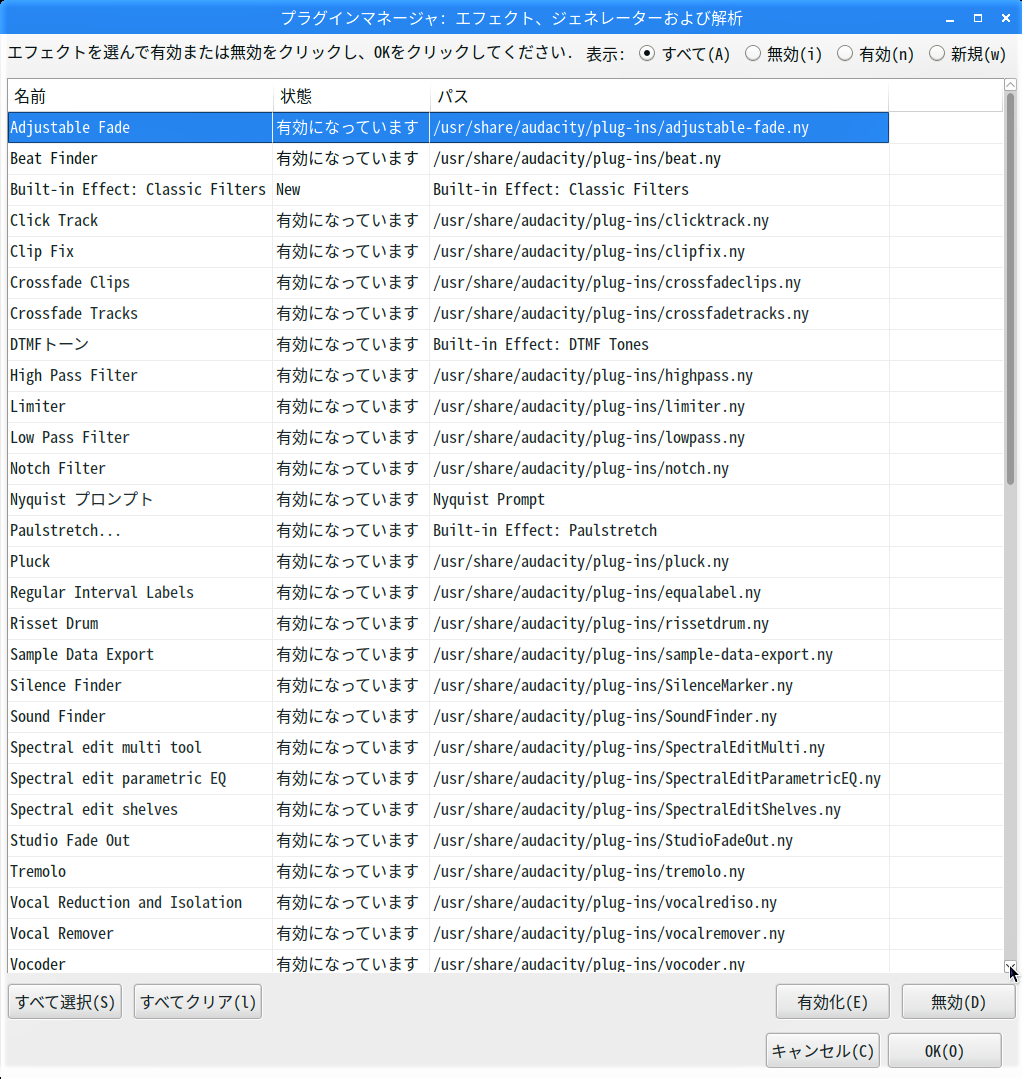Select the 新規(w) display filter
The width and height of the screenshot is (1022, 1079).
click(937, 54)
